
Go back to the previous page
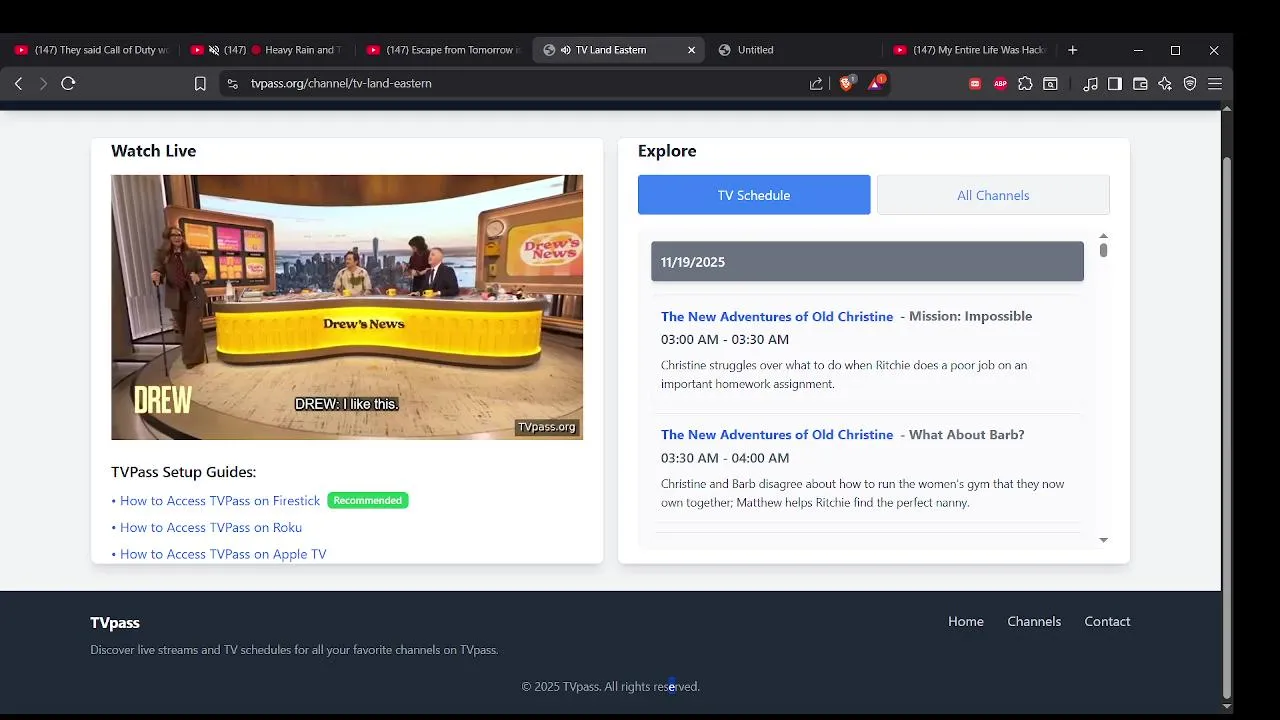(x=18, y=84)
